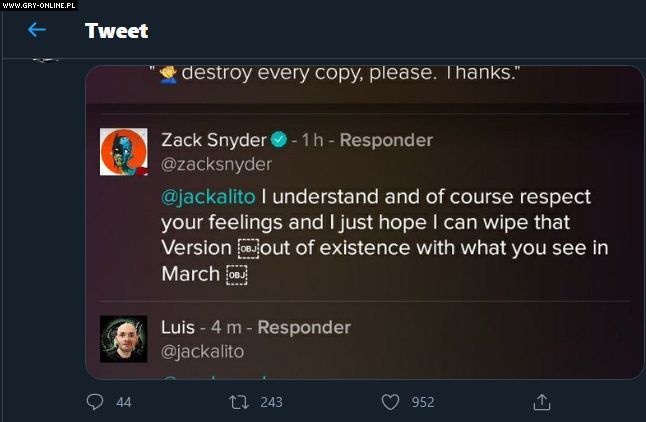Click Zack Snyder's verified badge
This screenshot has height=422, width=646.
pyautogui.click(x=278, y=140)
